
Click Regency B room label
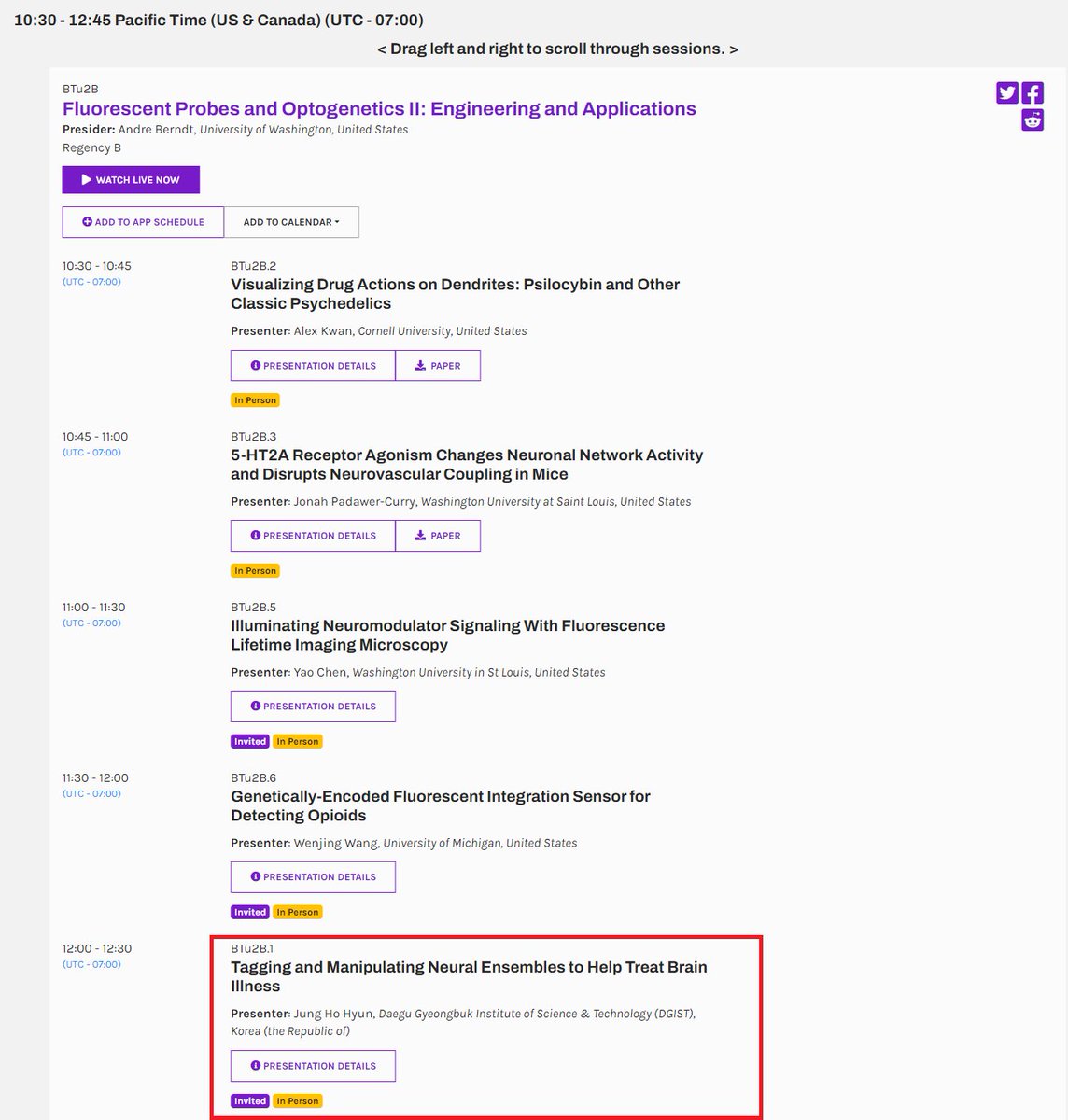click(x=91, y=147)
